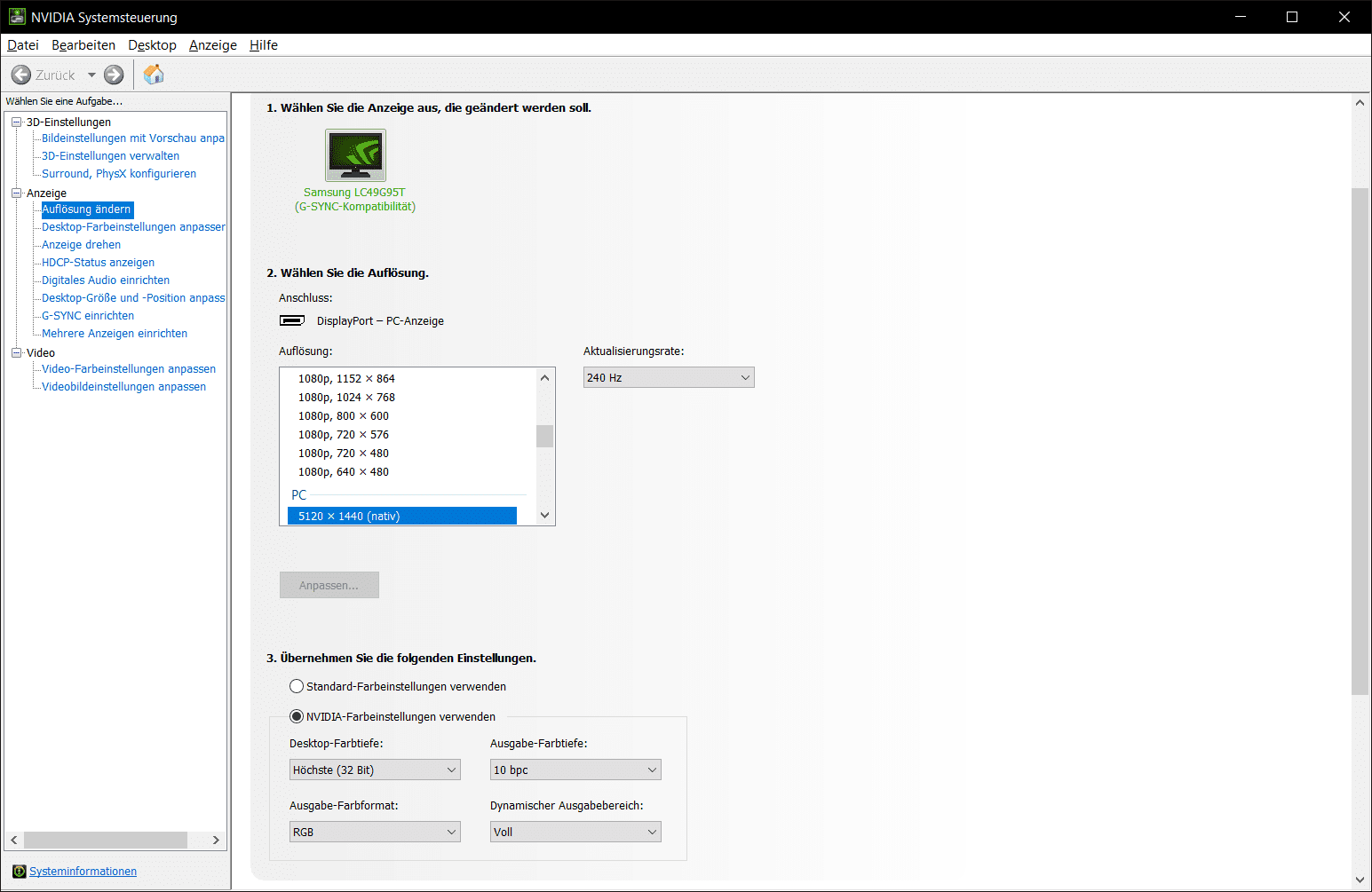
Task: Select 5120 × 1440 (nativ) resolution
Action: [402, 517]
